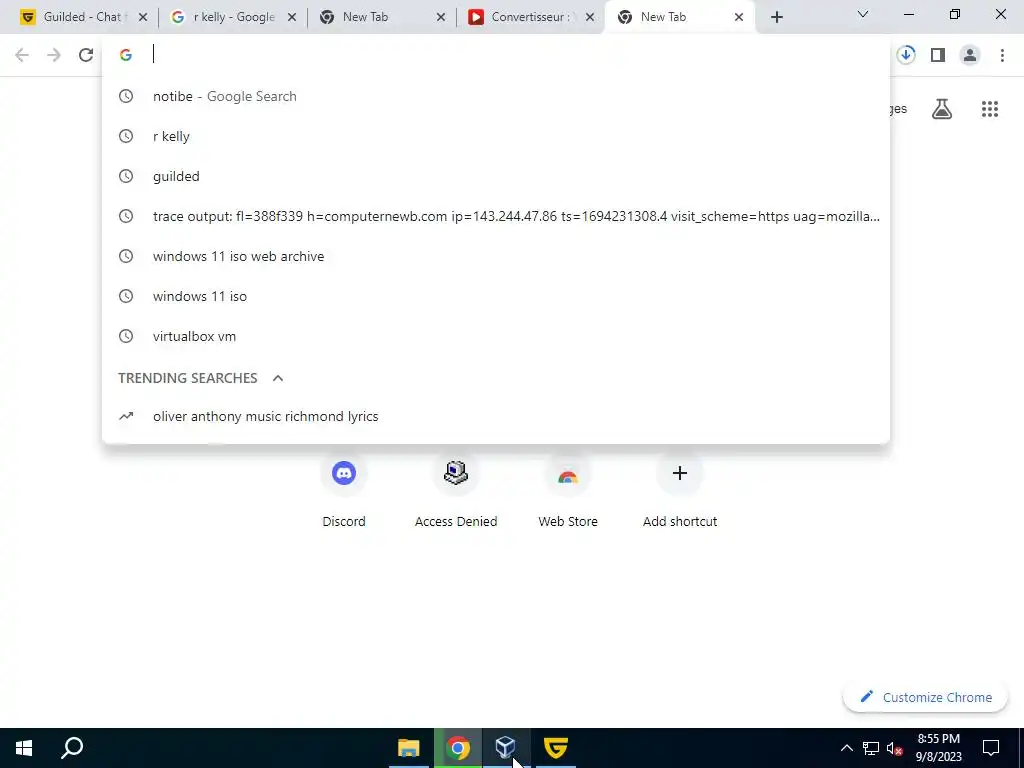The width and height of the screenshot is (1024, 768).
Task: Show hidden system tray icons
Action: [x=846, y=748]
